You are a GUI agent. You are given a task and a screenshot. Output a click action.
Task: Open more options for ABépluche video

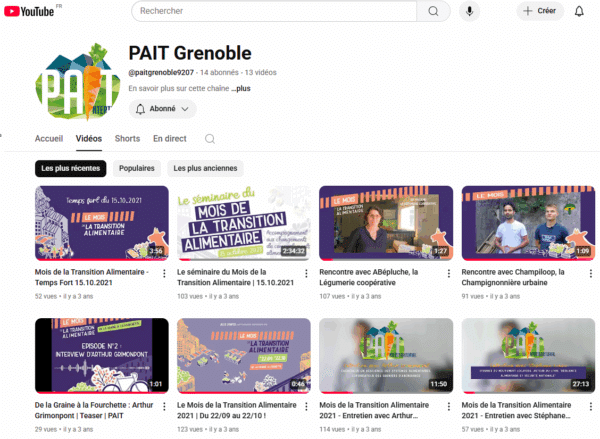pos(448,273)
